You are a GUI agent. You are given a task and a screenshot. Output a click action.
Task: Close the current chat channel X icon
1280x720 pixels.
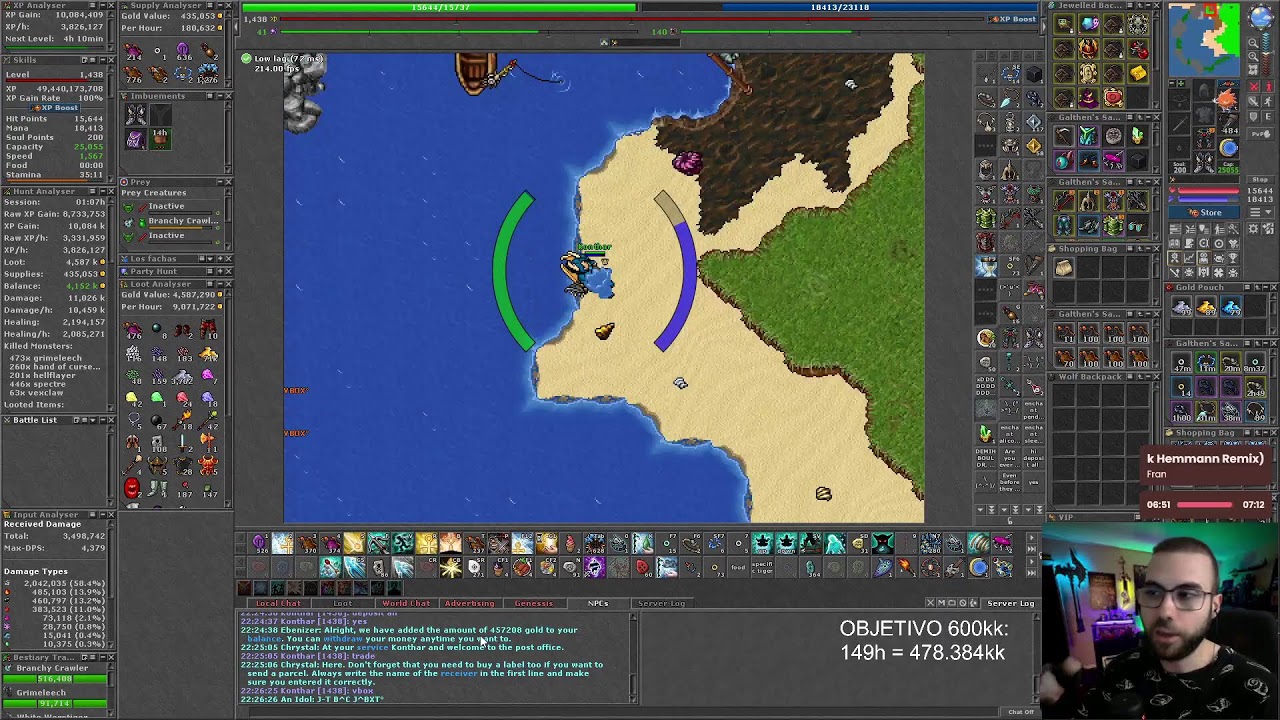[x=930, y=603]
